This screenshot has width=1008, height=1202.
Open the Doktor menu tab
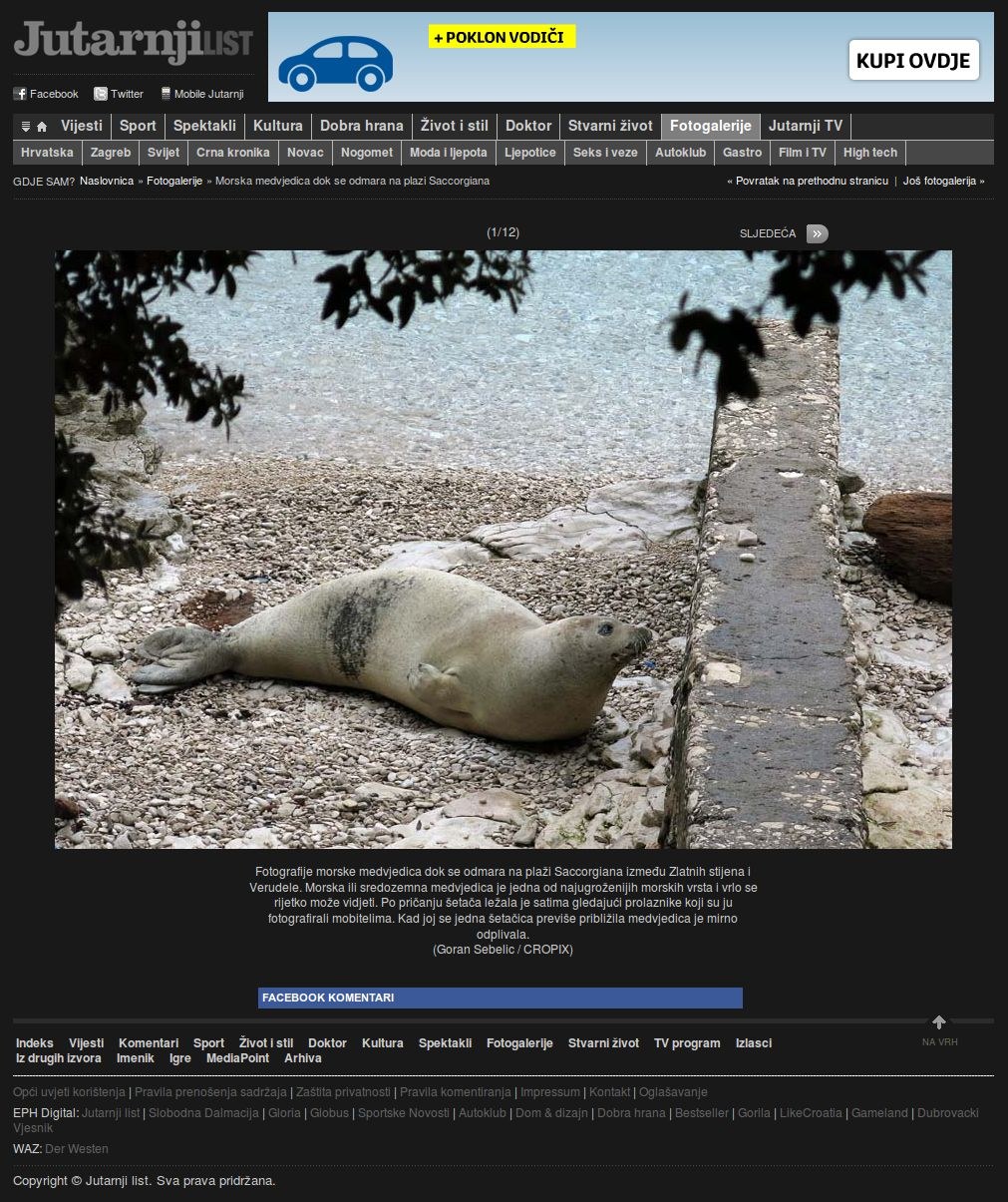click(x=528, y=126)
